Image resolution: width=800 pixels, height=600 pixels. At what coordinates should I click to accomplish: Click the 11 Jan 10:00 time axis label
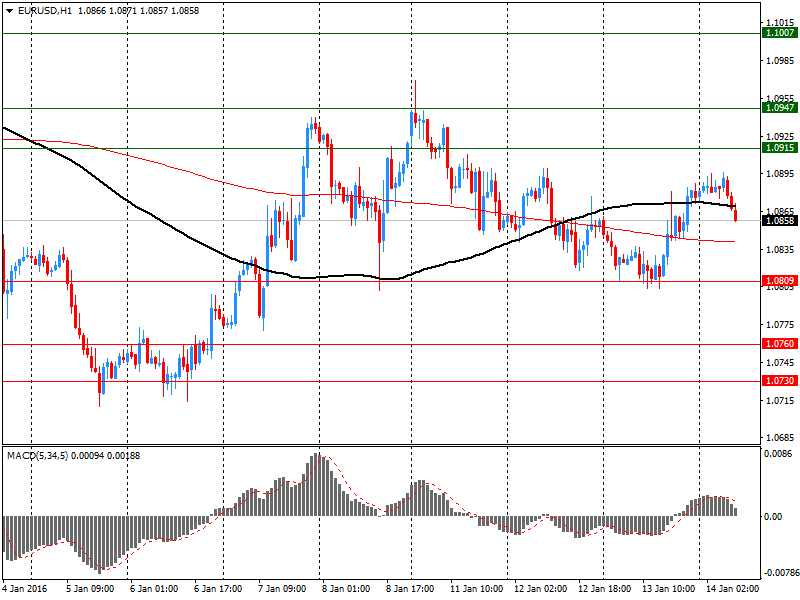477,589
